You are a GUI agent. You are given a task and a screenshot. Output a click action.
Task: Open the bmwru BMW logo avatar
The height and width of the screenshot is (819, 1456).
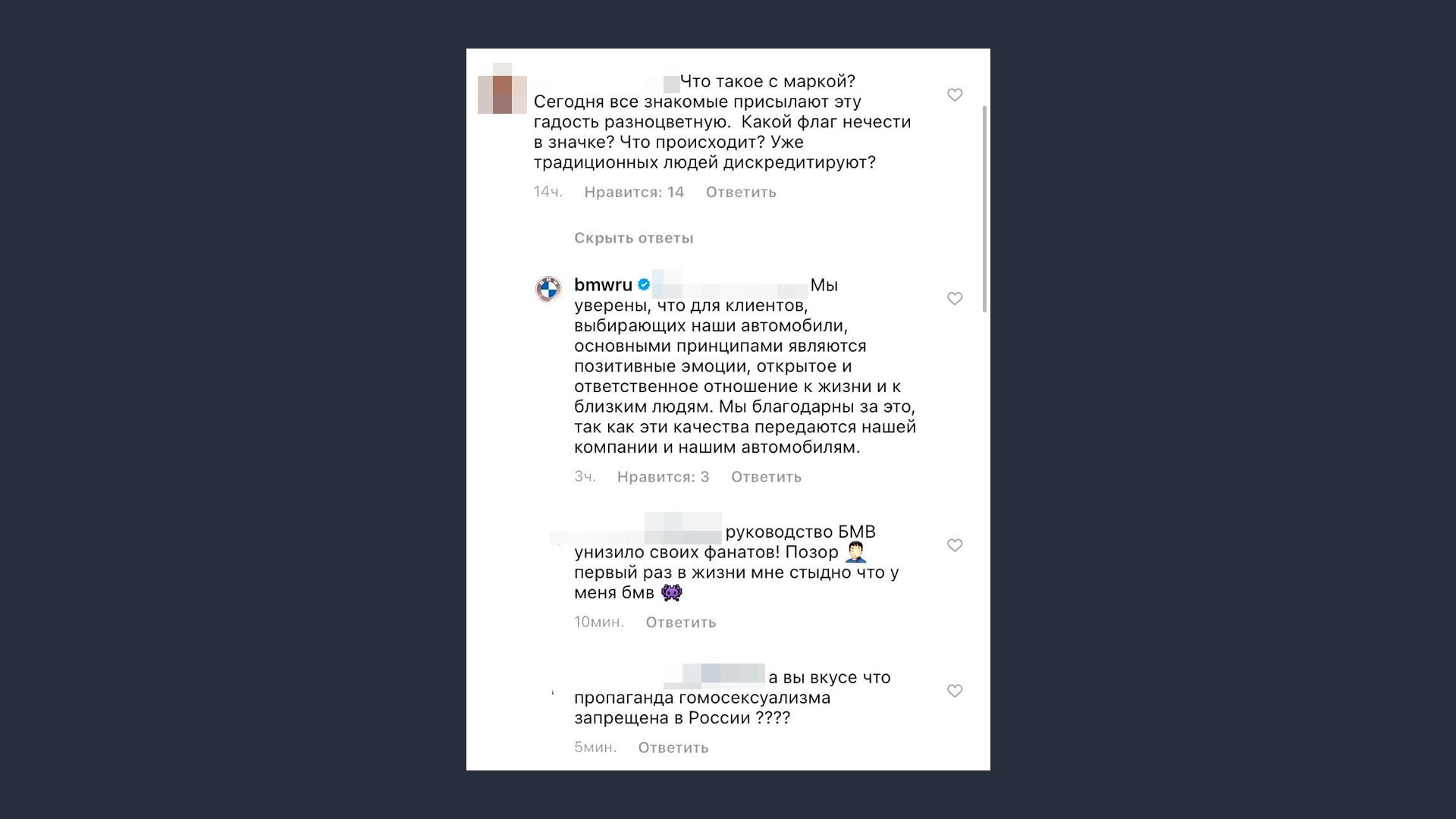coord(548,289)
